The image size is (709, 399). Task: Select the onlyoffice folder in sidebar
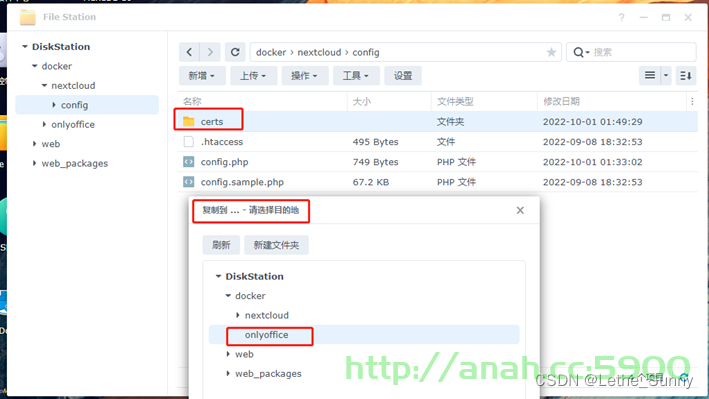pyautogui.click(x=73, y=124)
